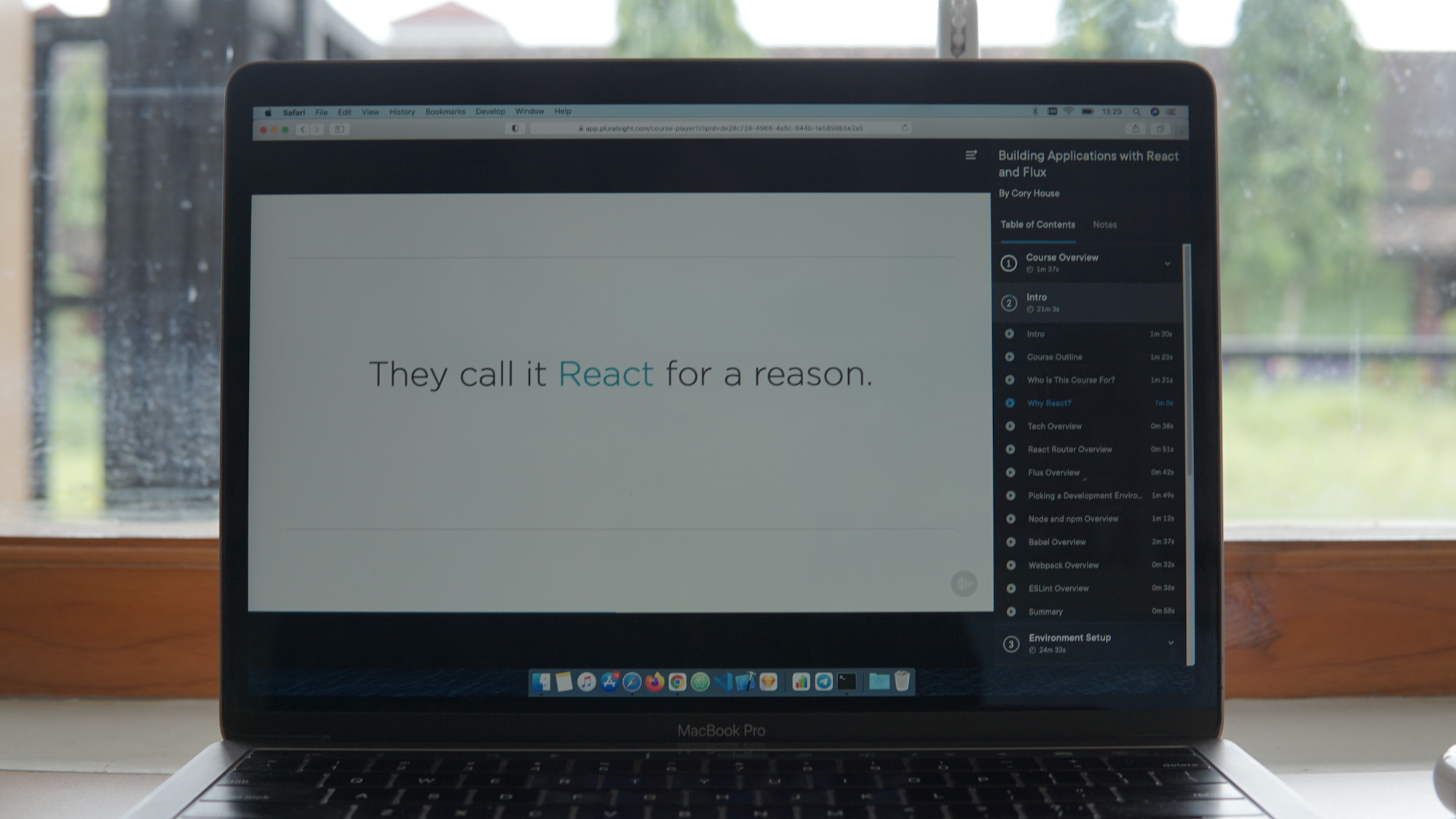This screenshot has height=819, width=1456.
Task: Play the Course Outline clip
Action: point(1089,357)
